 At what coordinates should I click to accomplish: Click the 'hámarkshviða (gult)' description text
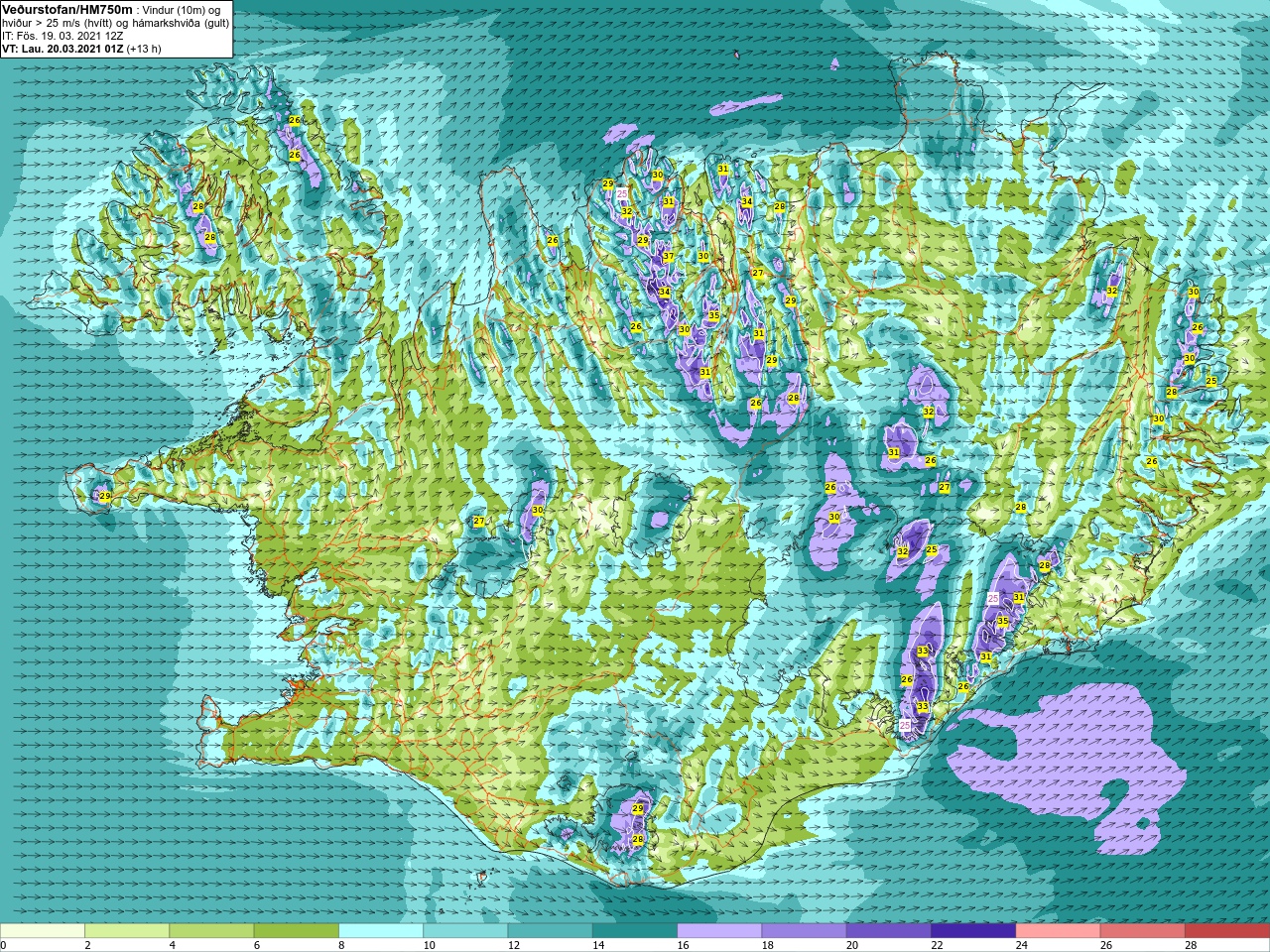tap(179, 23)
